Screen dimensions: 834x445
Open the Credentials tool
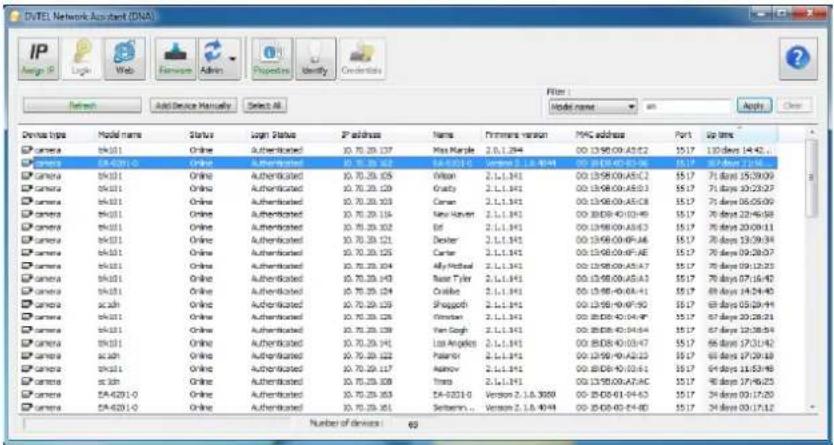pos(362,58)
